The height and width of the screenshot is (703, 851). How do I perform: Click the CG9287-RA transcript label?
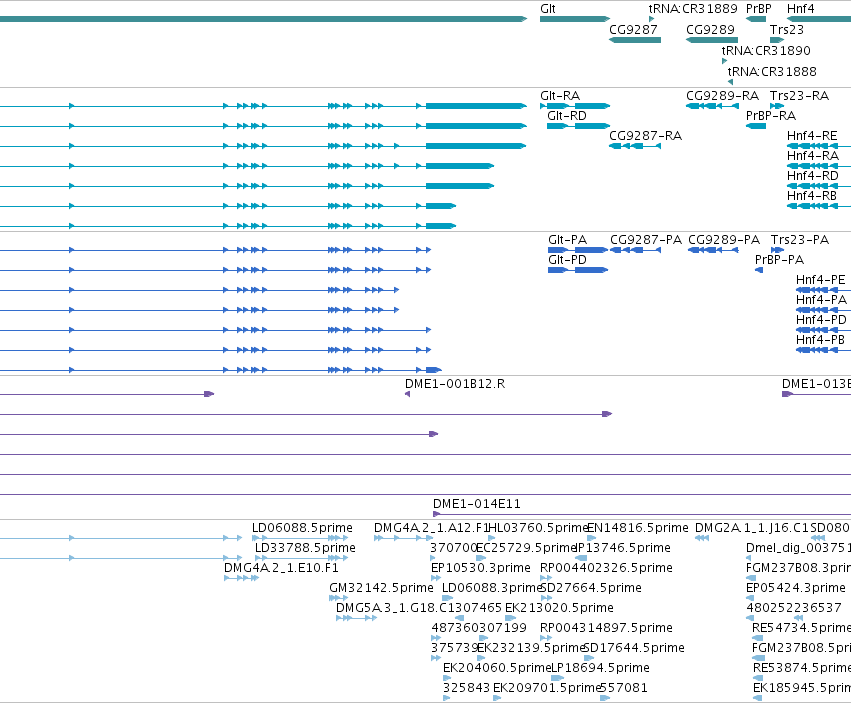click(x=645, y=136)
